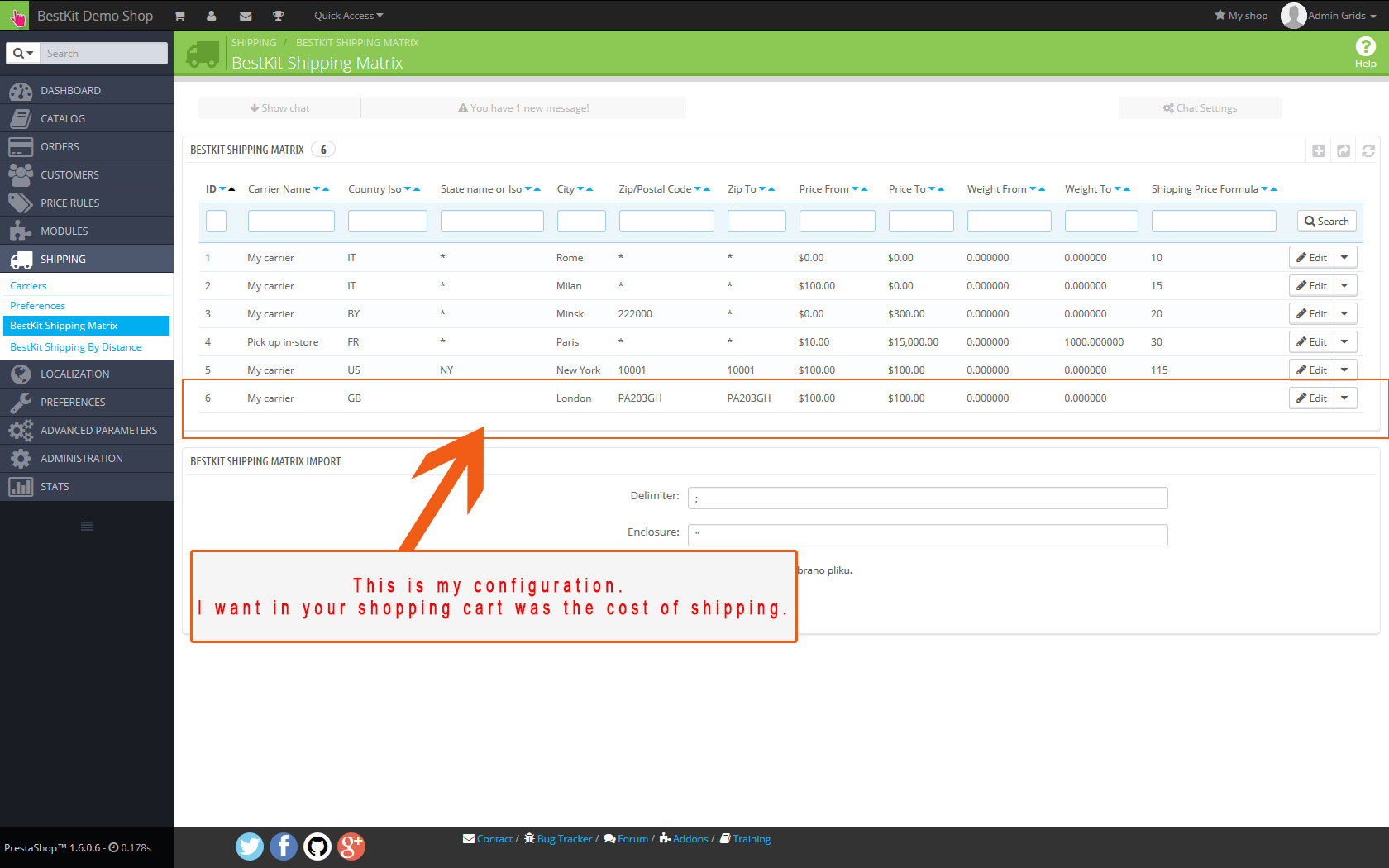The height and width of the screenshot is (868, 1389).
Task: Open Chat Settings
Action: tap(1200, 108)
